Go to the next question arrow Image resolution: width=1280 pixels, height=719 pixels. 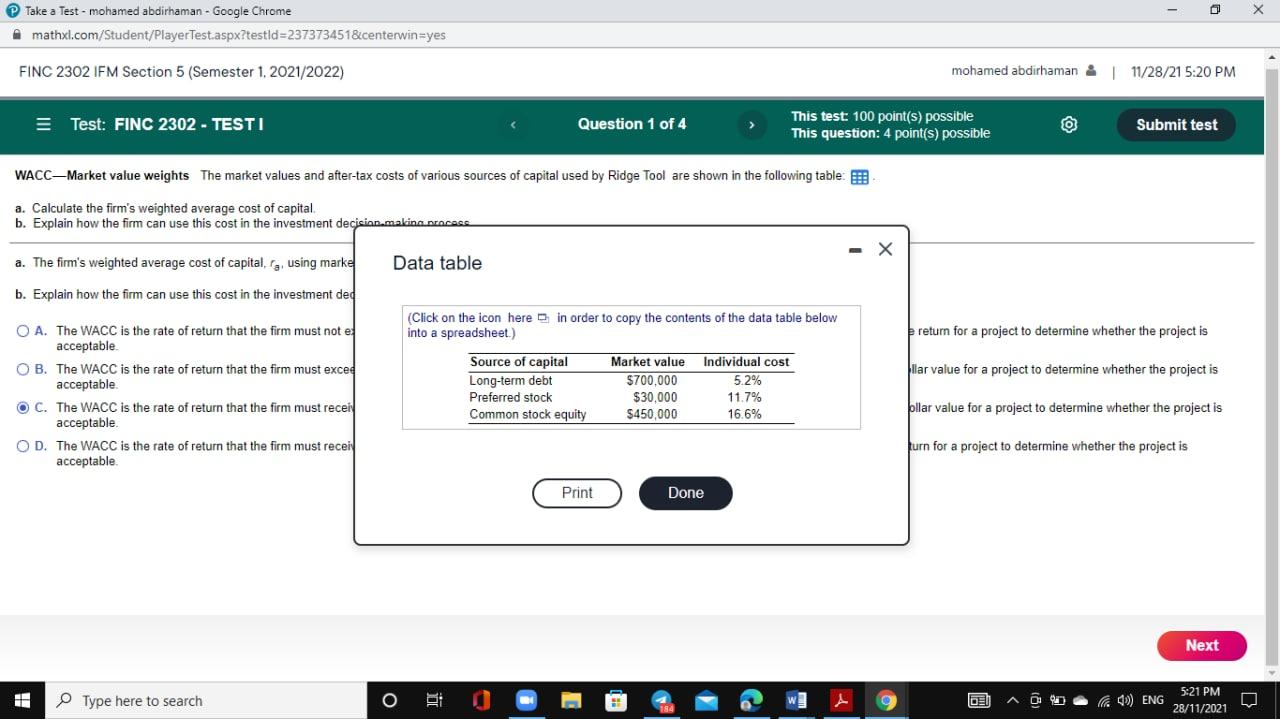(751, 125)
